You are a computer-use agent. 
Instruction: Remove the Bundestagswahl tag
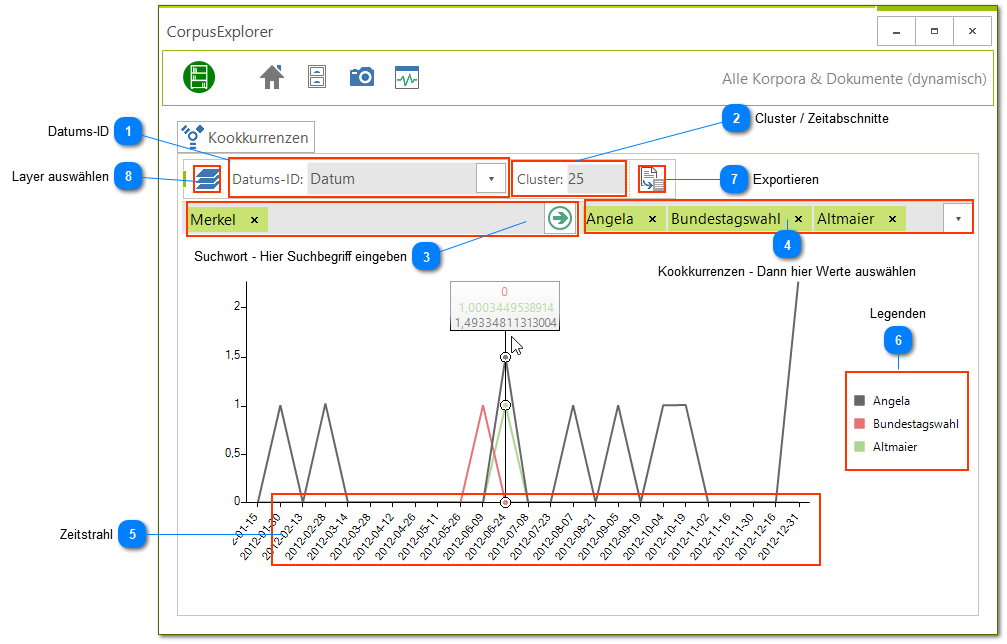pos(798,219)
